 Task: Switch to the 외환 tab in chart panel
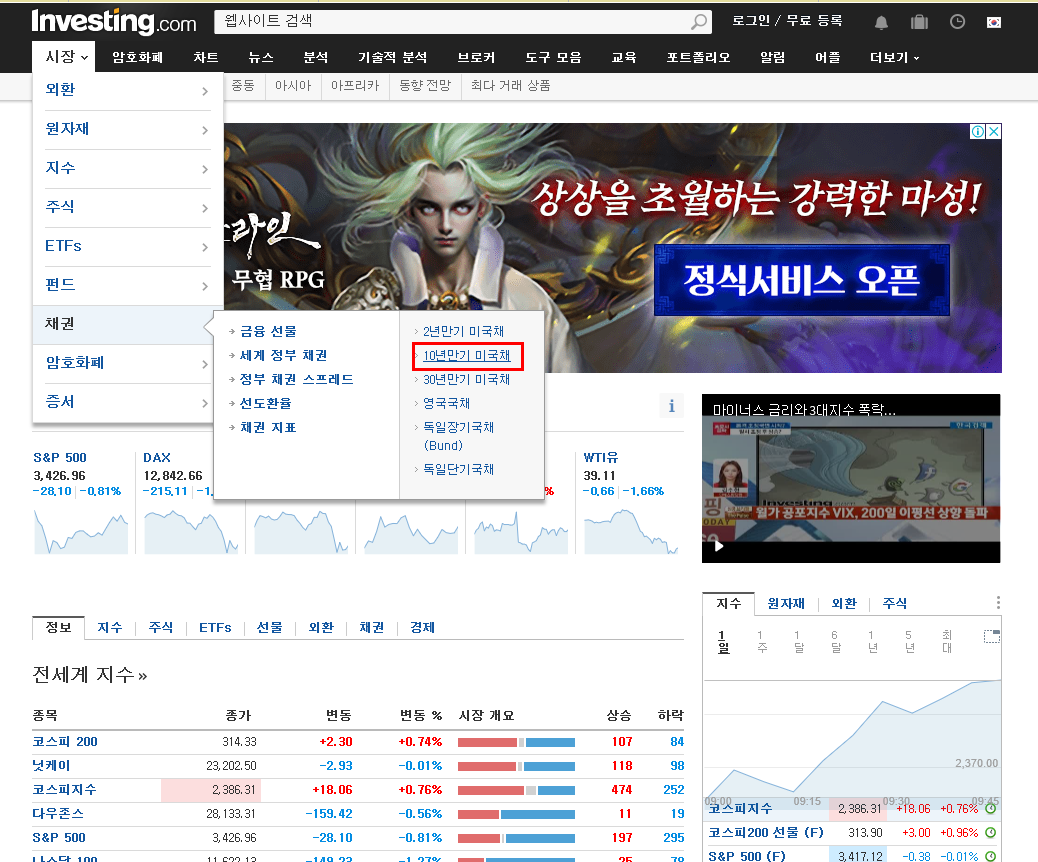pos(844,603)
